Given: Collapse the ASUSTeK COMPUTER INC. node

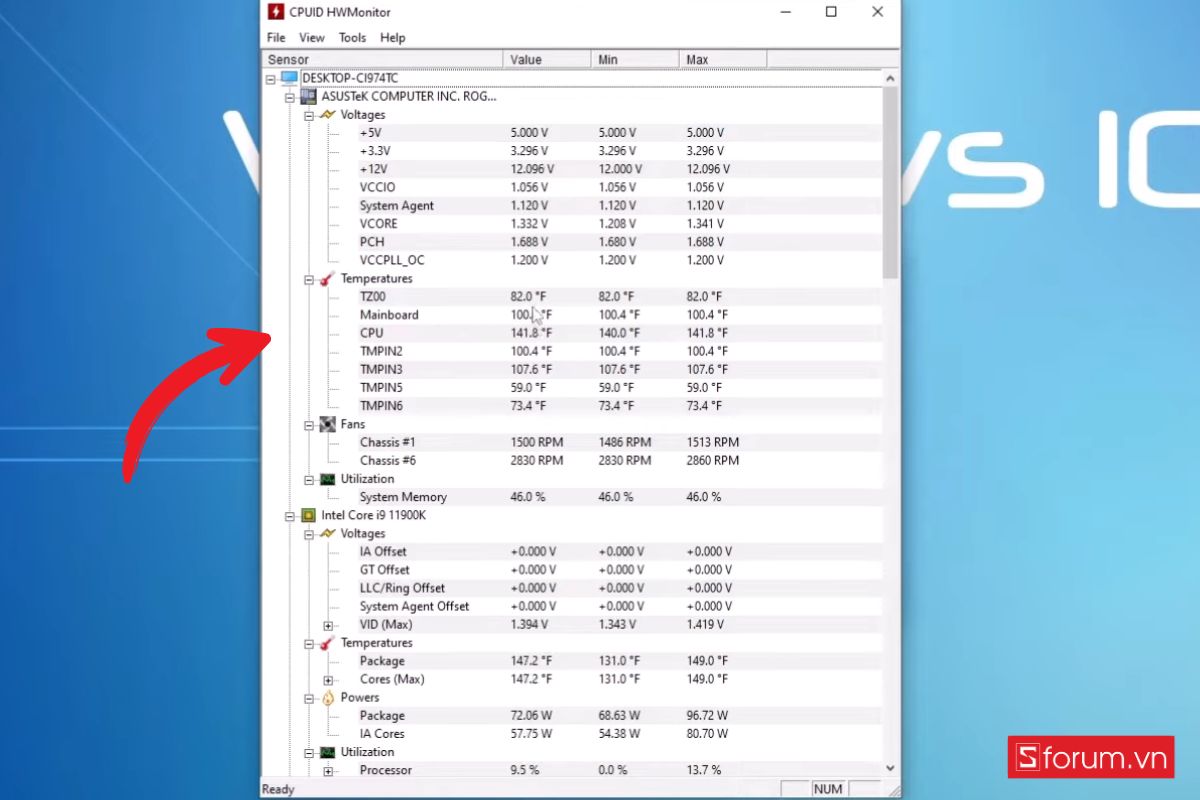Looking at the screenshot, I should 290,97.
